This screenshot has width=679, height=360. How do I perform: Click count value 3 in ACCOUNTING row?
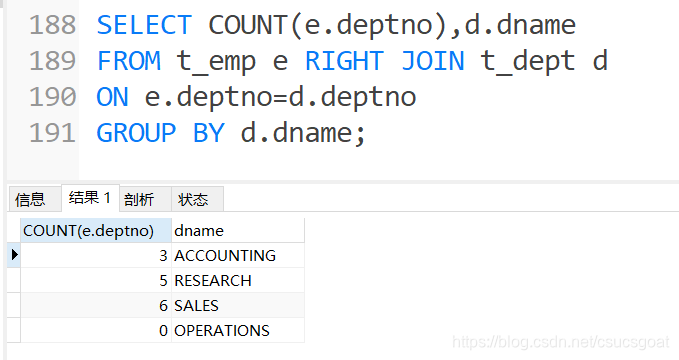[x=96, y=256]
